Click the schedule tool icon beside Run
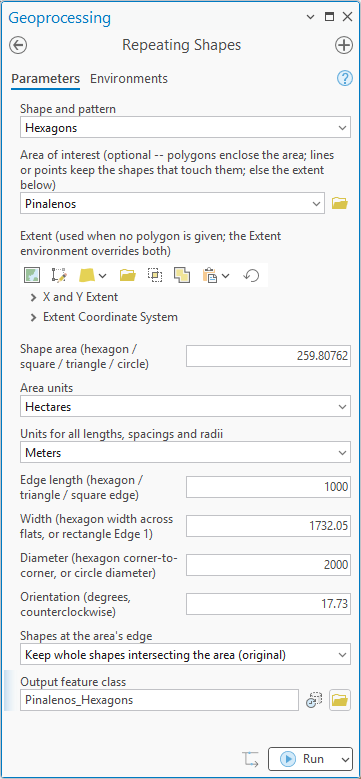 pyautogui.click(x=251, y=759)
